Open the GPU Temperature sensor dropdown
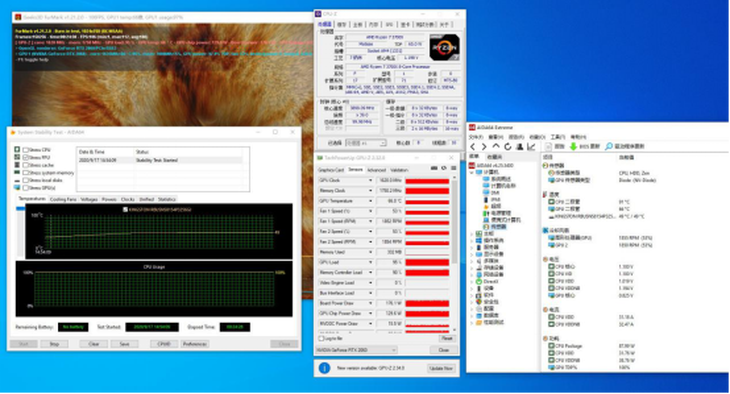The image size is (730, 394). tap(371, 201)
